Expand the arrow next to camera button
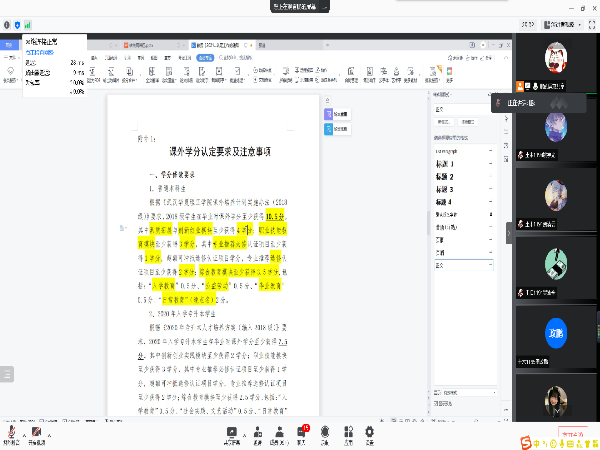 coord(46,431)
